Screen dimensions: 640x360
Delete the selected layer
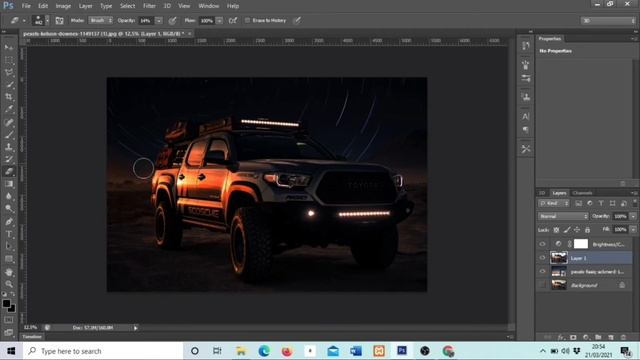pyautogui.click(x=623, y=337)
